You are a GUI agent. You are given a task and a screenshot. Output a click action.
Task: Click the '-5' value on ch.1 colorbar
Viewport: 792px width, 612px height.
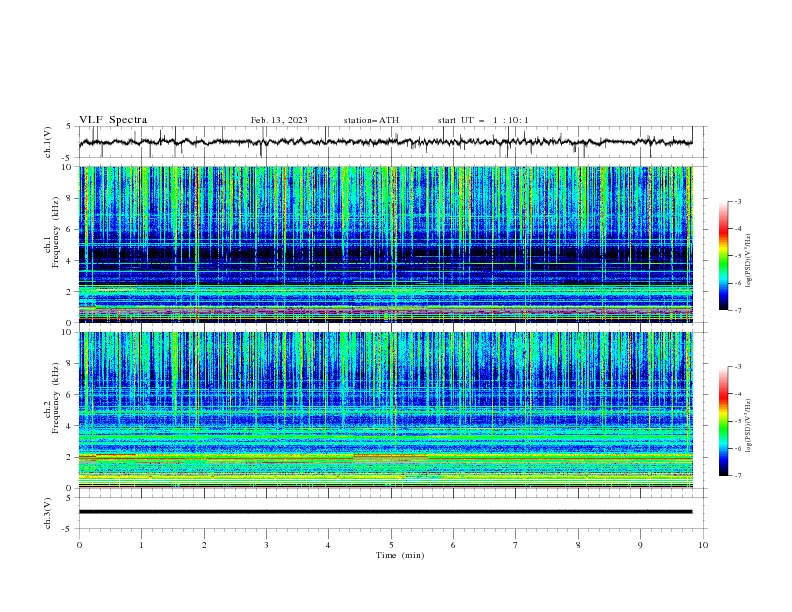738,256
